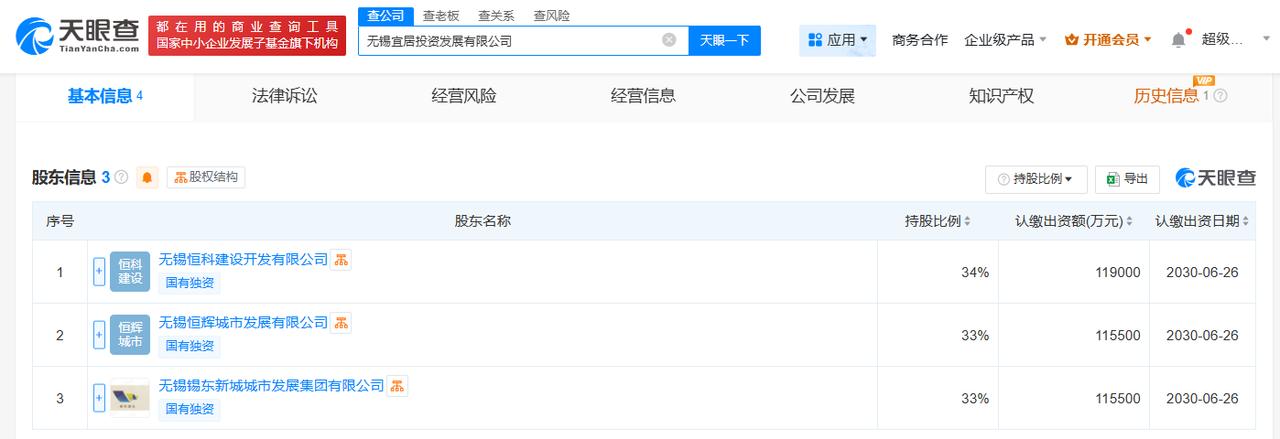
Task: Open the 企业级产品 dropdown
Action: (1005, 40)
